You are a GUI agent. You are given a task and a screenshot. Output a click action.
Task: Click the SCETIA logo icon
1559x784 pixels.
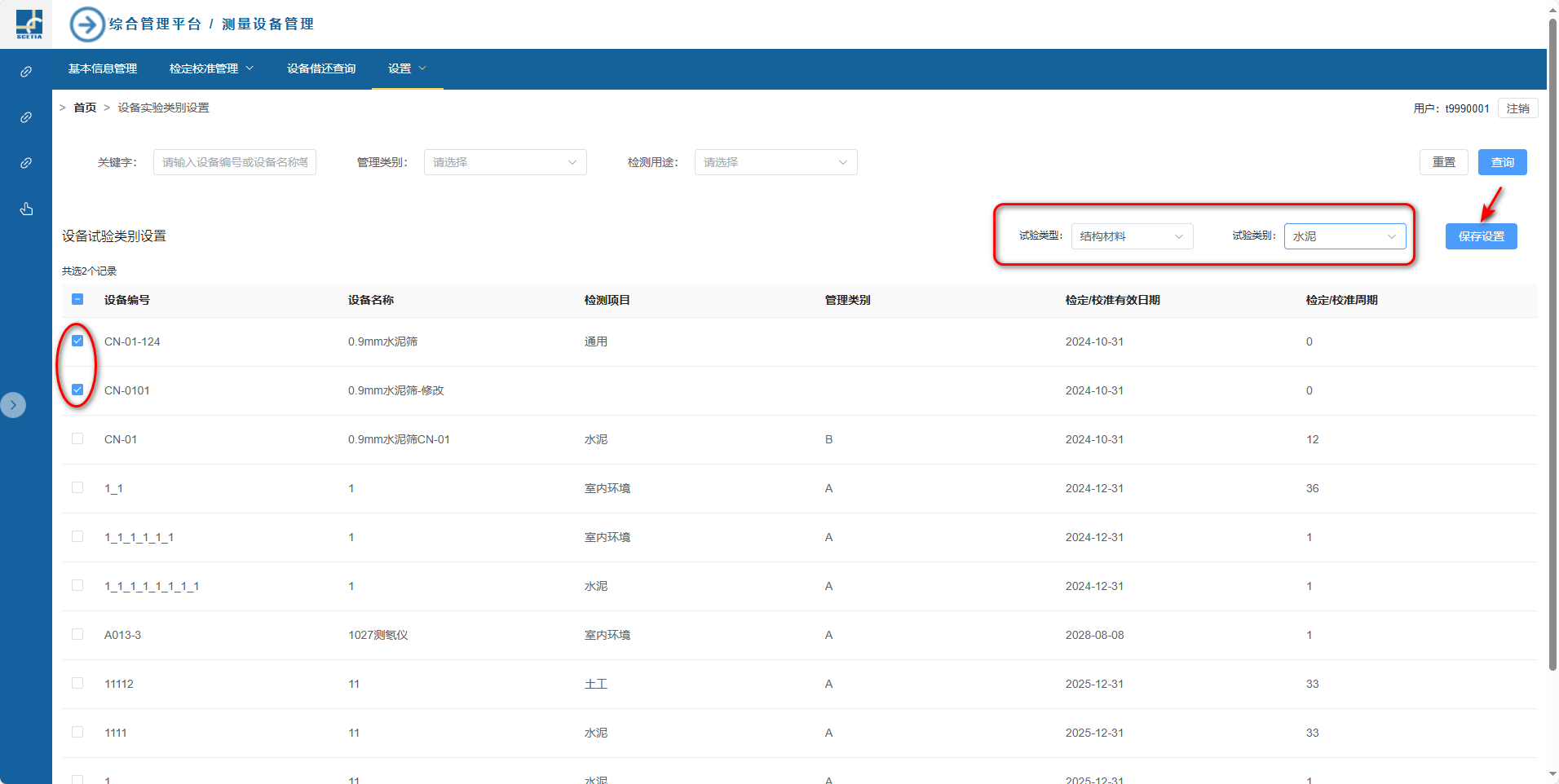coord(29,24)
